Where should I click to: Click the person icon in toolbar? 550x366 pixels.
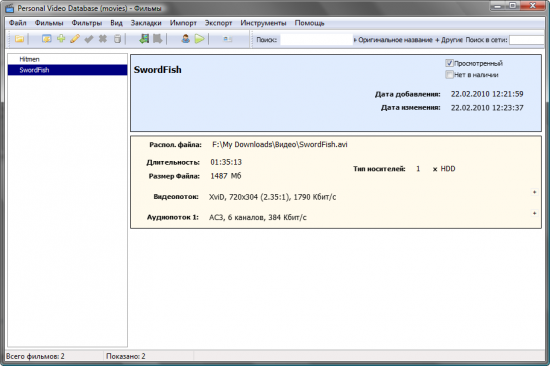pyautogui.click(x=186, y=39)
